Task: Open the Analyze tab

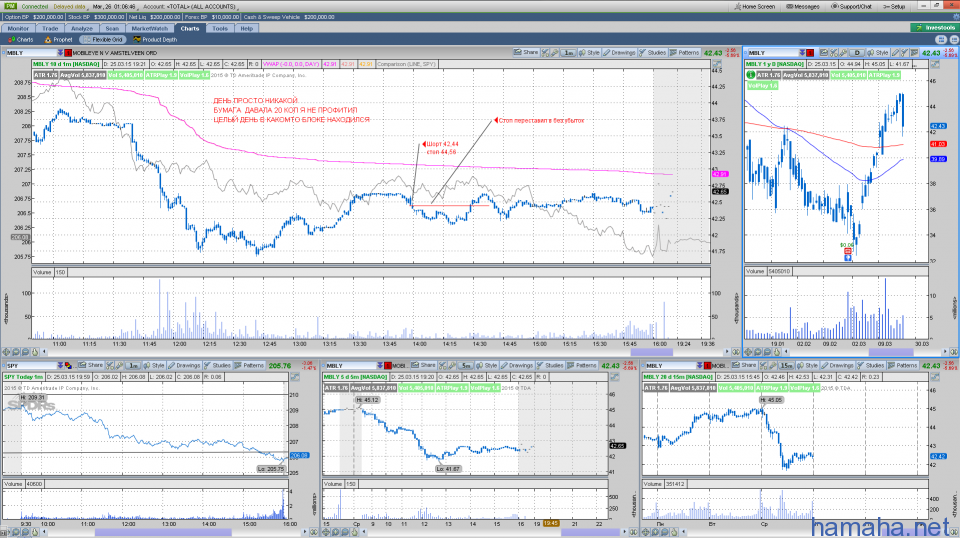Action: tap(81, 28)
